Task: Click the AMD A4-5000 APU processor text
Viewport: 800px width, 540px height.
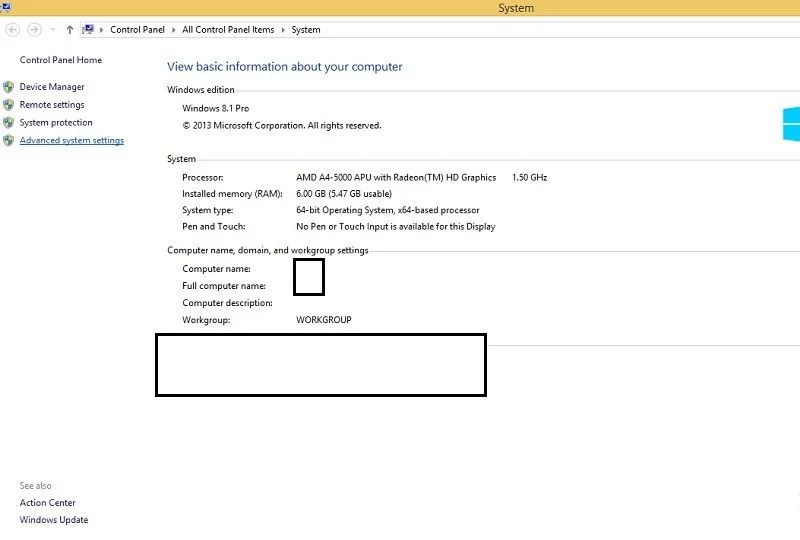Action: tap(396, 178)
